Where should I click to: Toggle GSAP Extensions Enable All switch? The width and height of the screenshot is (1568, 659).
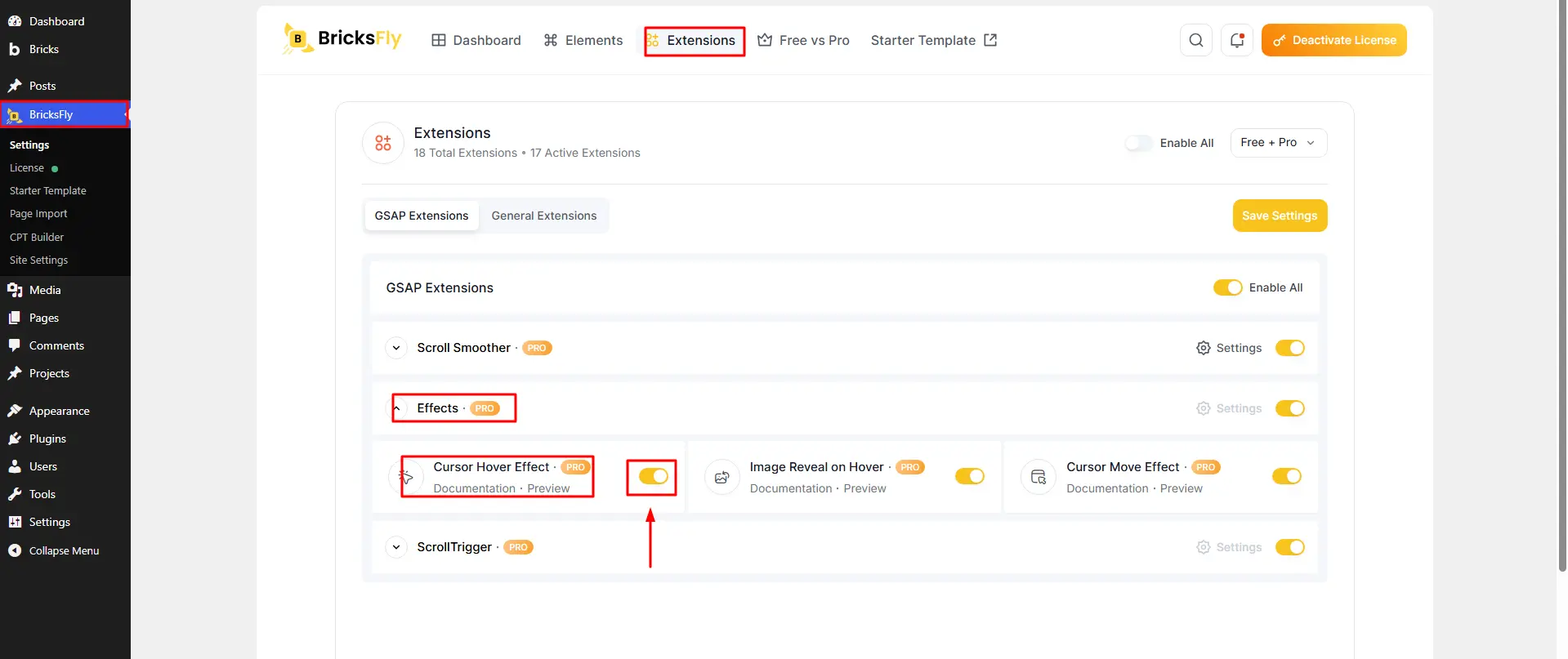click(1227, 287)
